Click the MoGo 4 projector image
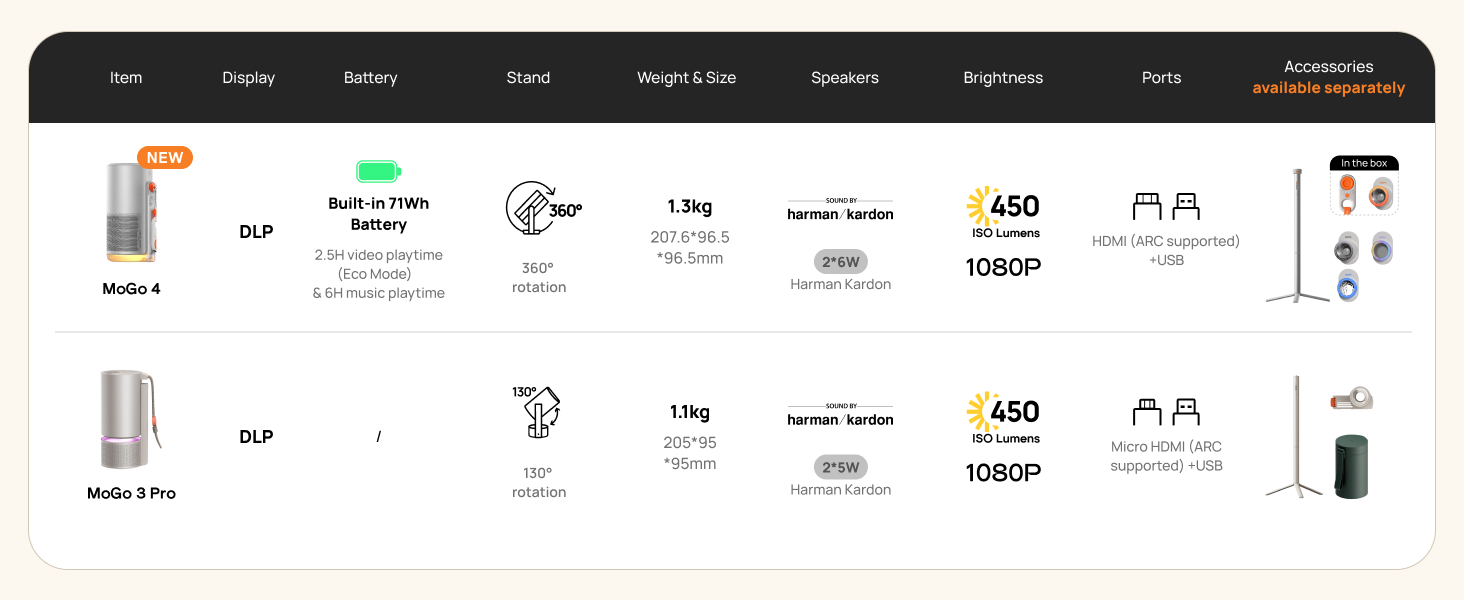Viewport: 1464px width, 600px height. pos(132,213)
